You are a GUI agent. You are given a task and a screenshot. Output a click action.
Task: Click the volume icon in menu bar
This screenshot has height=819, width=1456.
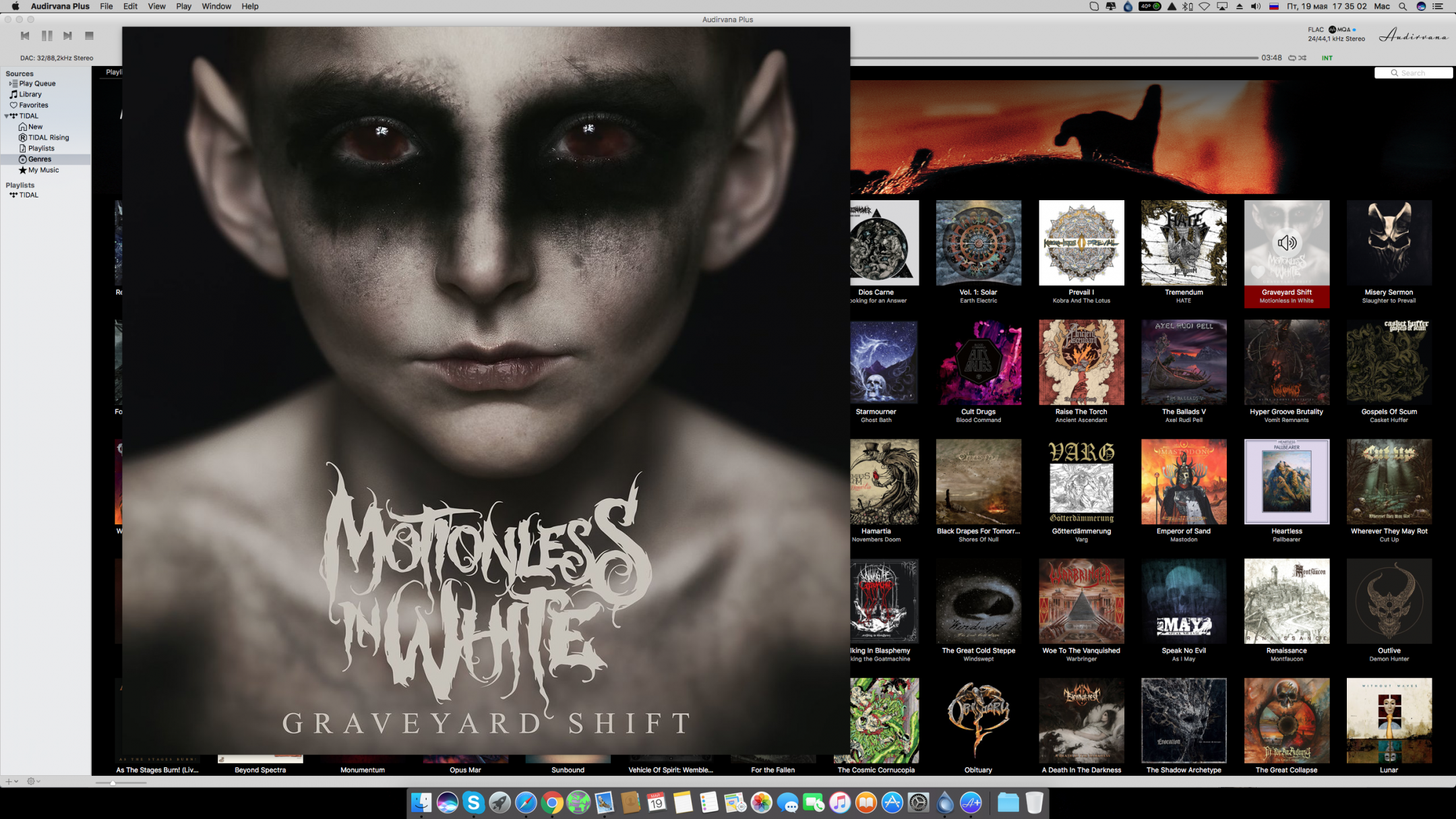1256,6
